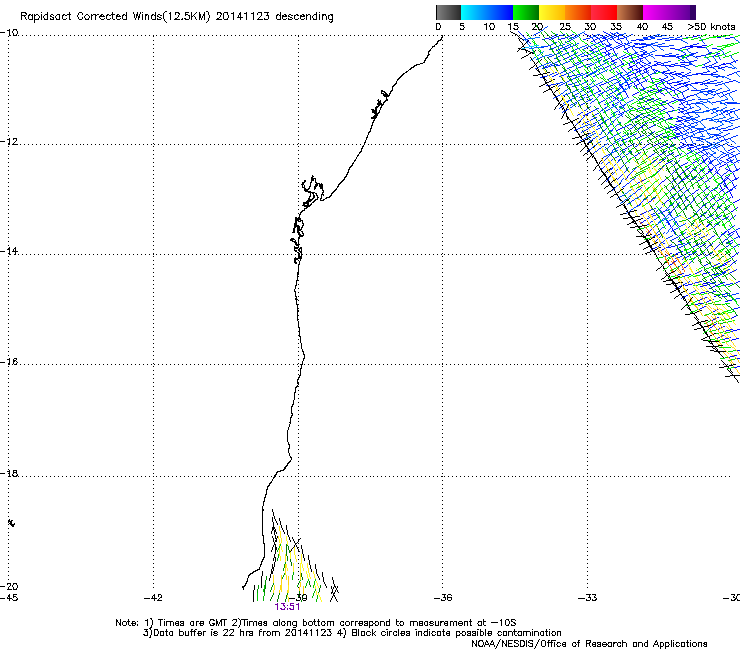Click the 'Times are GMT' note text
Screen dimensions: 740x650
(x=193, y=623)
